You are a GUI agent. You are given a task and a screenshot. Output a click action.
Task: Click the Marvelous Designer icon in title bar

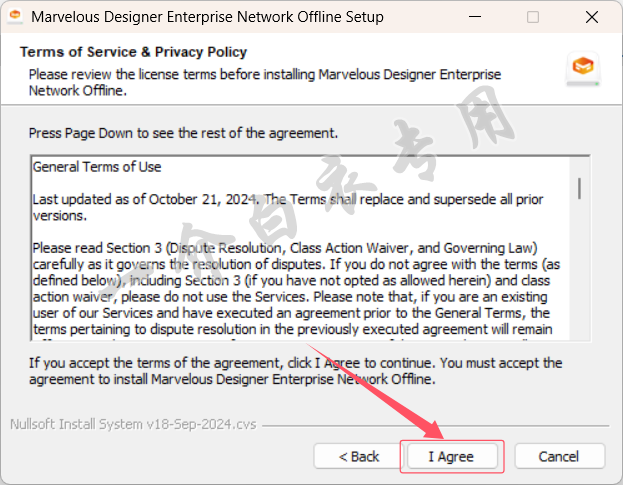point(15,17)
